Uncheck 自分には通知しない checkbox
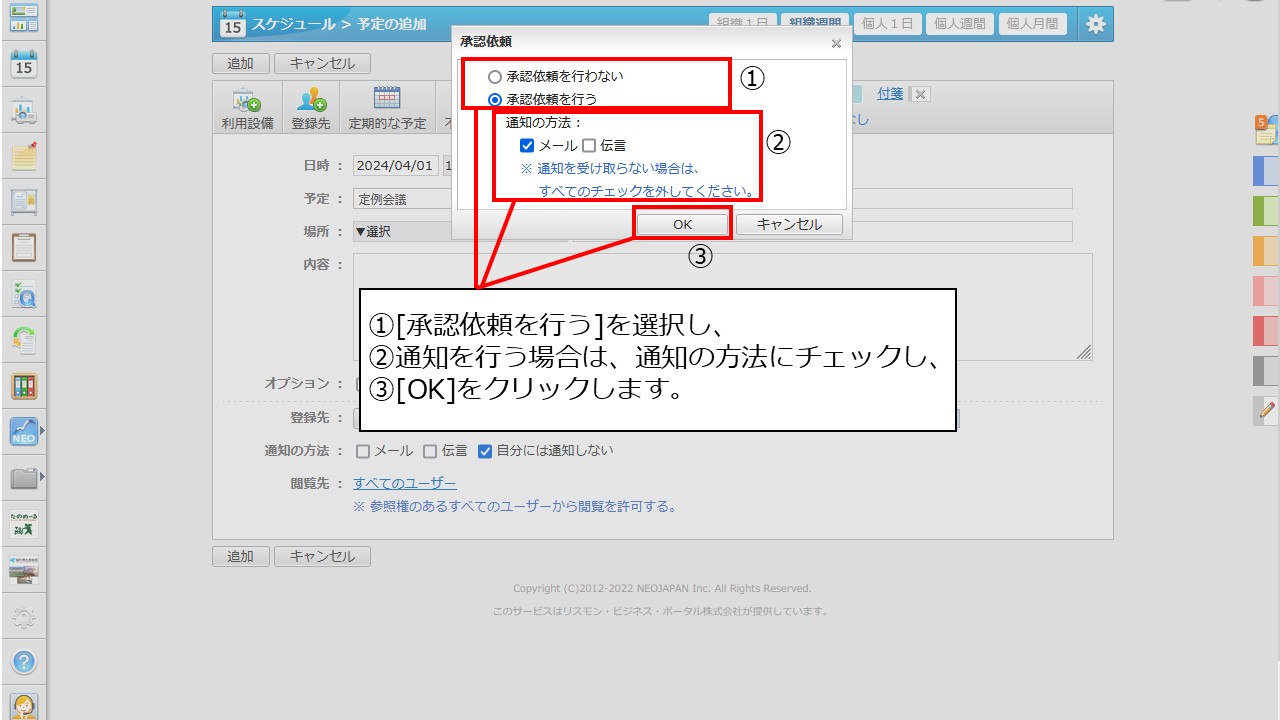Image resolution: width=1280 pixels, height=720 pixels. (485, 451)
